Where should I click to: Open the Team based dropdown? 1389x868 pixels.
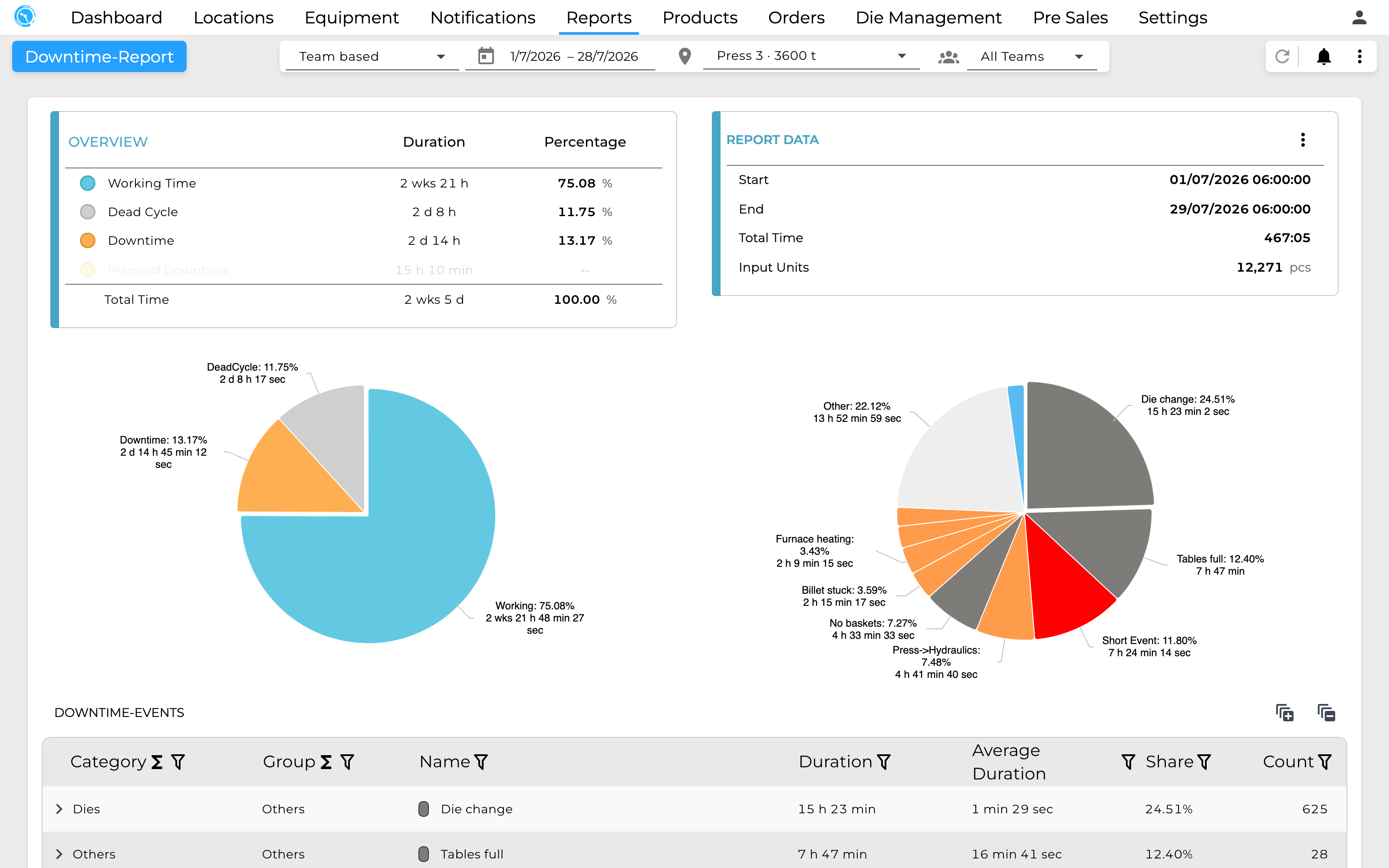(372, 56)
